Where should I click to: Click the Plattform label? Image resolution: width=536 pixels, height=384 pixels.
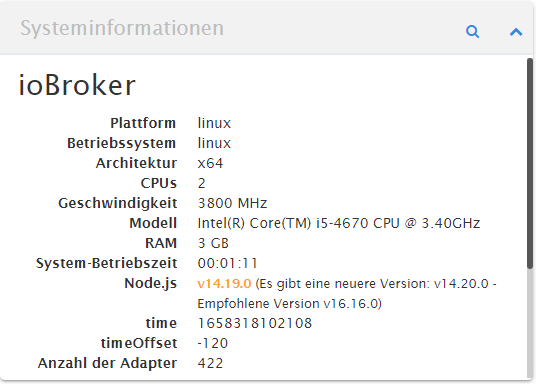tap(143, 123)
